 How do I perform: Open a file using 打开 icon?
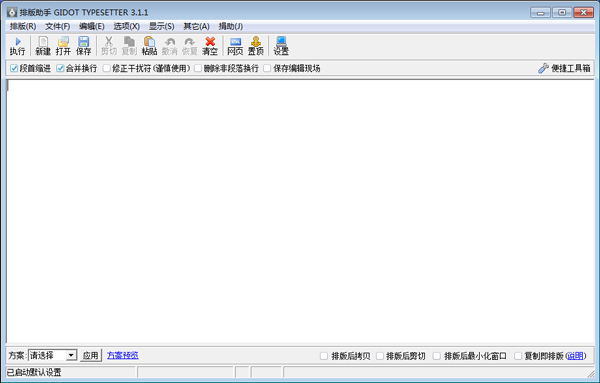coord(63,46)
